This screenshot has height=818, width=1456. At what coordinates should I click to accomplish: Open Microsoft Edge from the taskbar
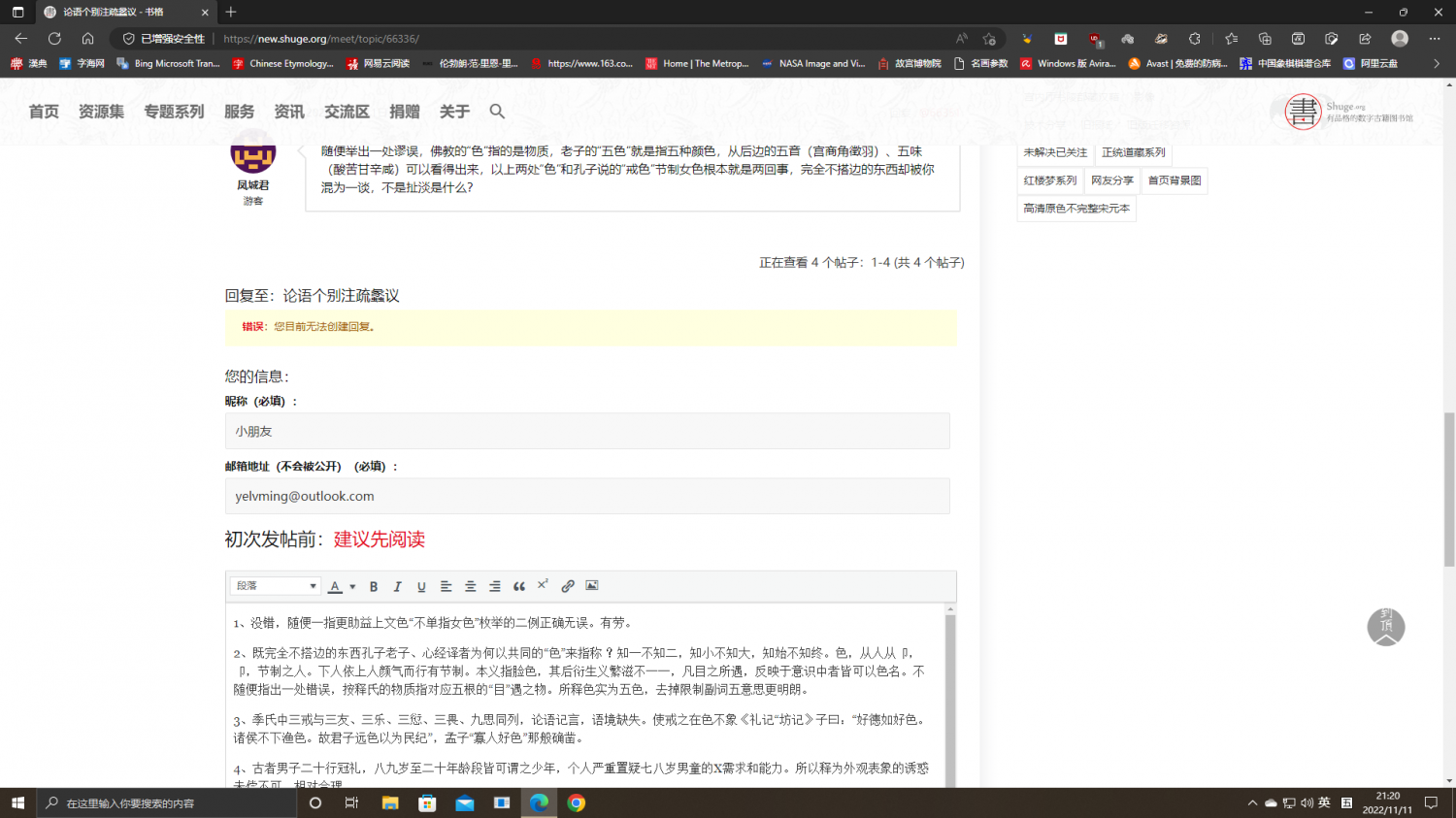[x=539, y=802]
